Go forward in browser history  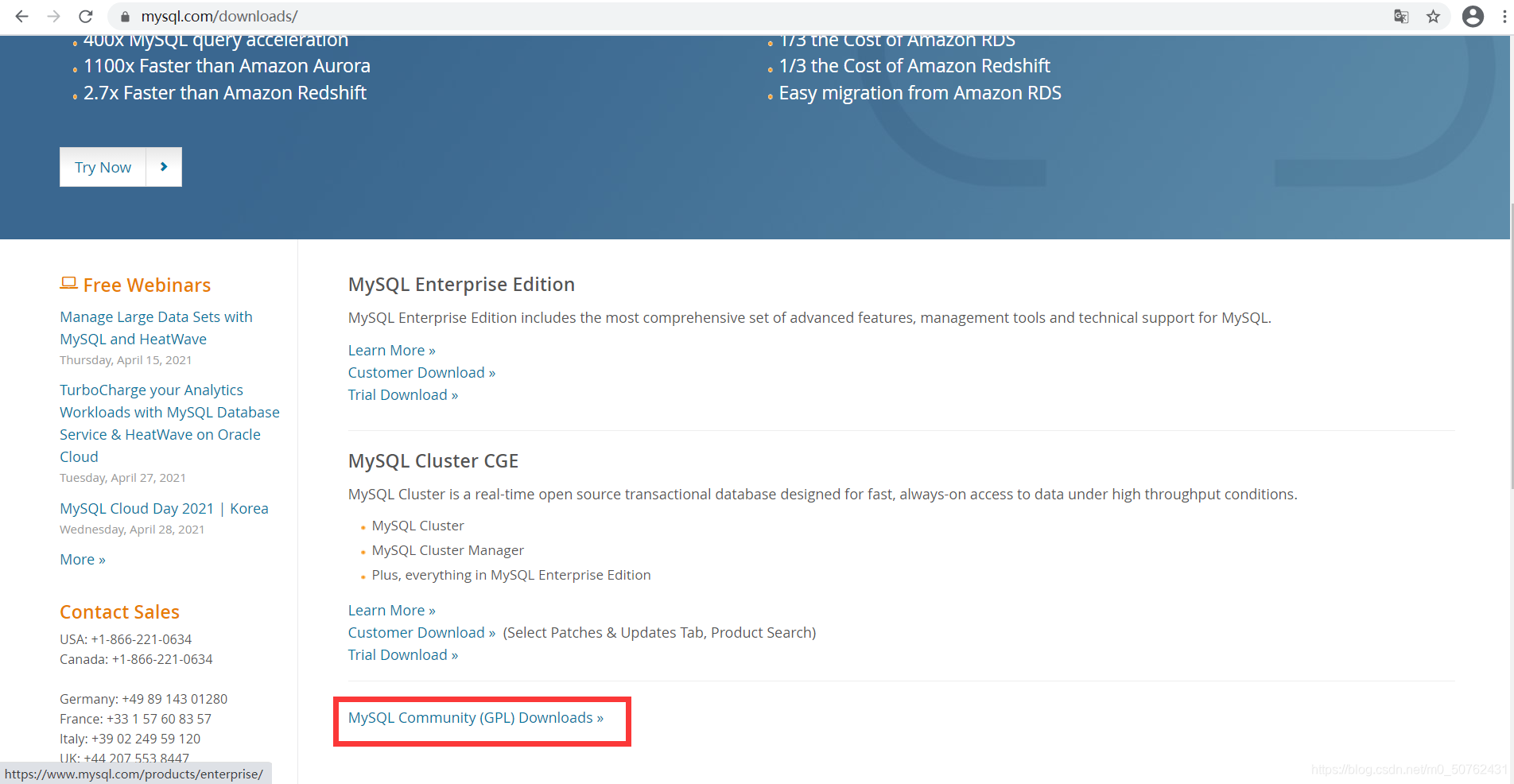click(53, 16)
